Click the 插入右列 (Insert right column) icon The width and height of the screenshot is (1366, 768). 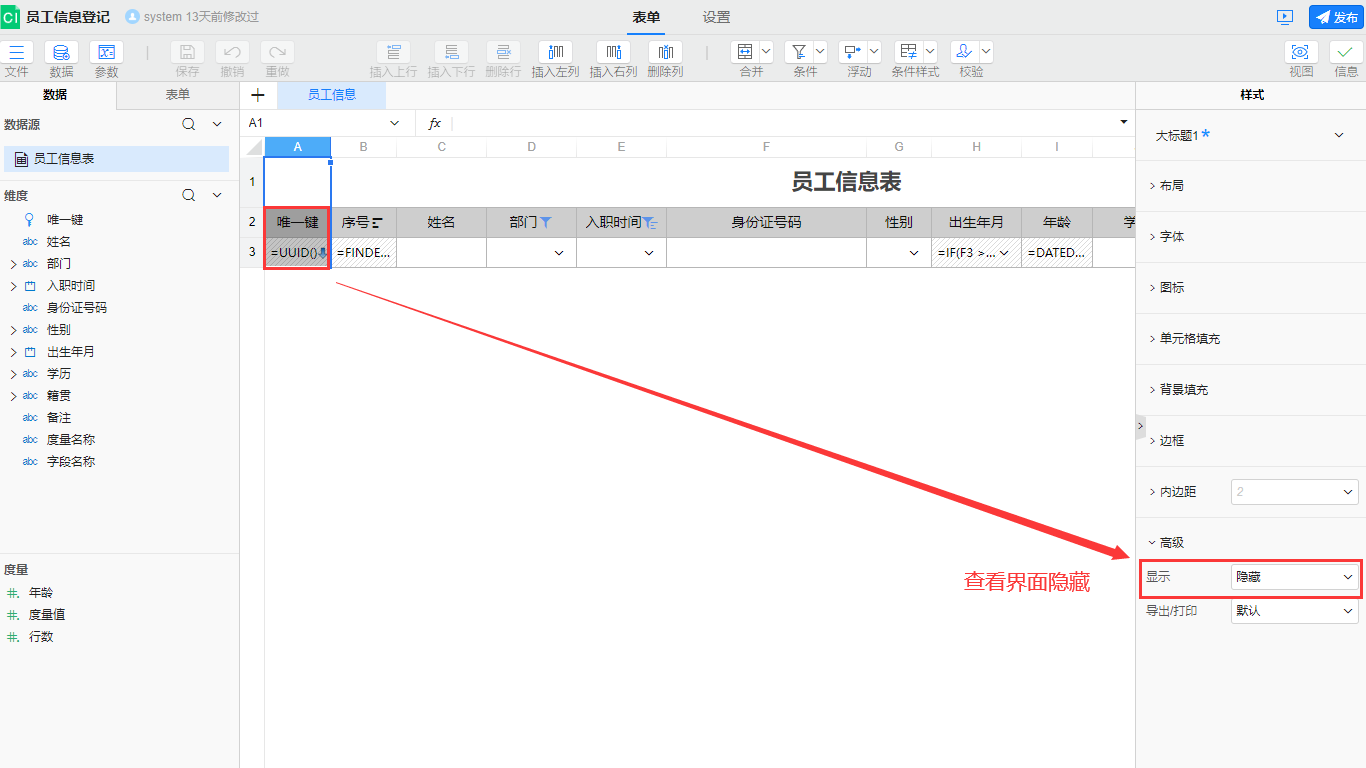click(613, 53)
